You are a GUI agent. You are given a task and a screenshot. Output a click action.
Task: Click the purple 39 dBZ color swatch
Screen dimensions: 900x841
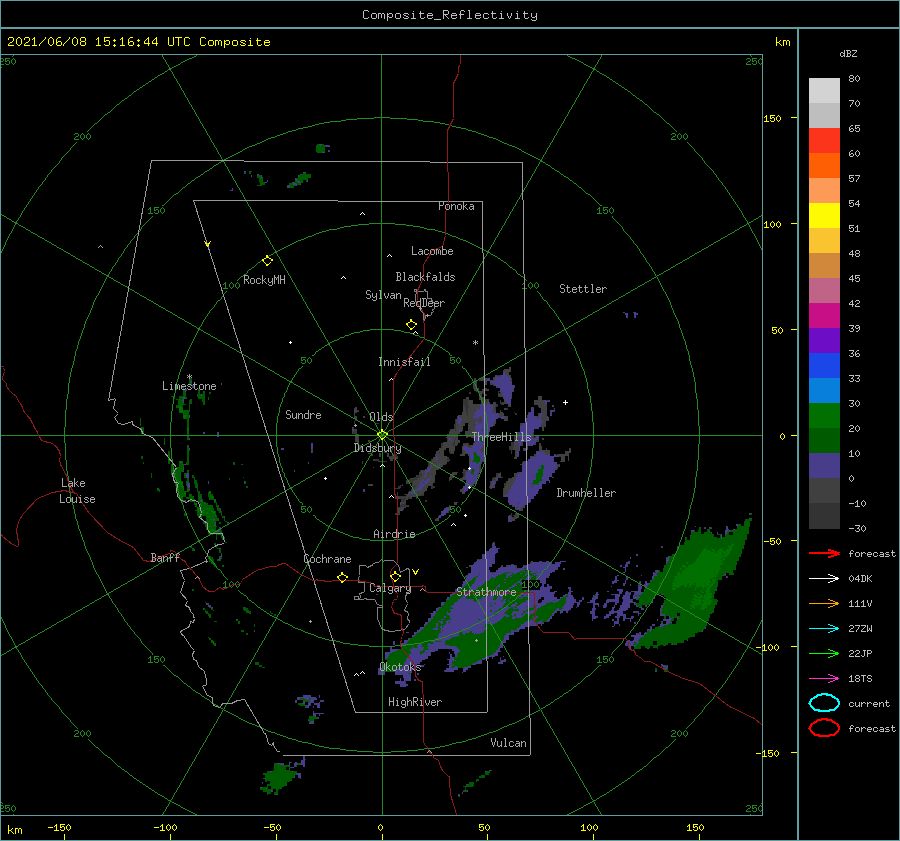(824, 340)
